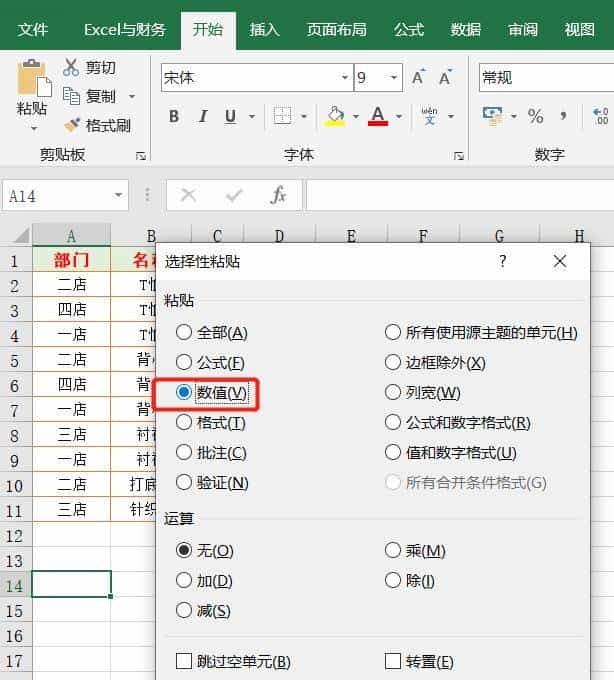
Task: Click the insert function fx icon
Action: tap(278, 195)
